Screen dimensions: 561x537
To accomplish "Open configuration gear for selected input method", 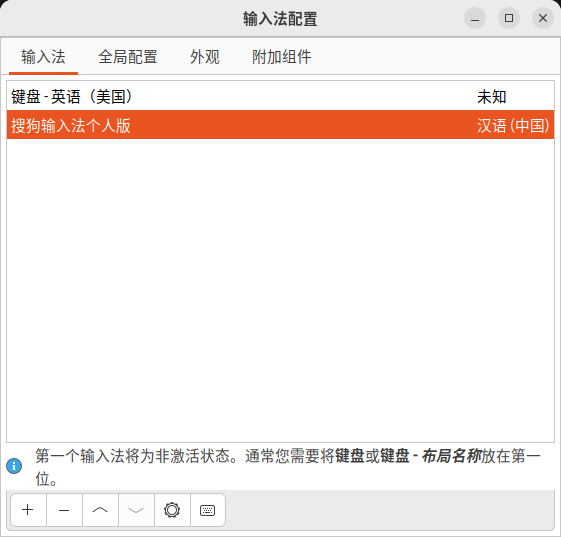I will click(172, 510).
